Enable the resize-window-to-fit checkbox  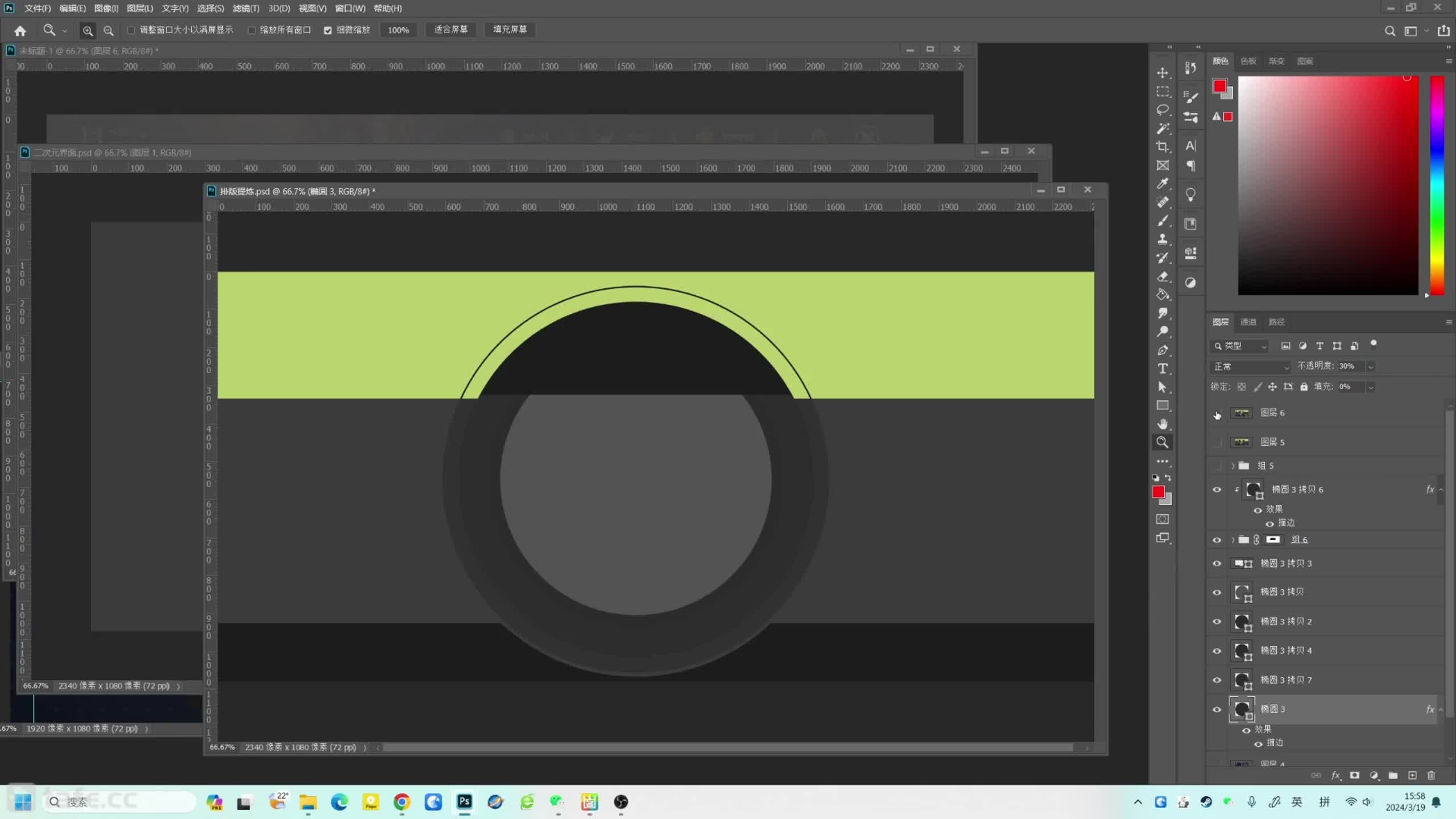pos(131,30)
